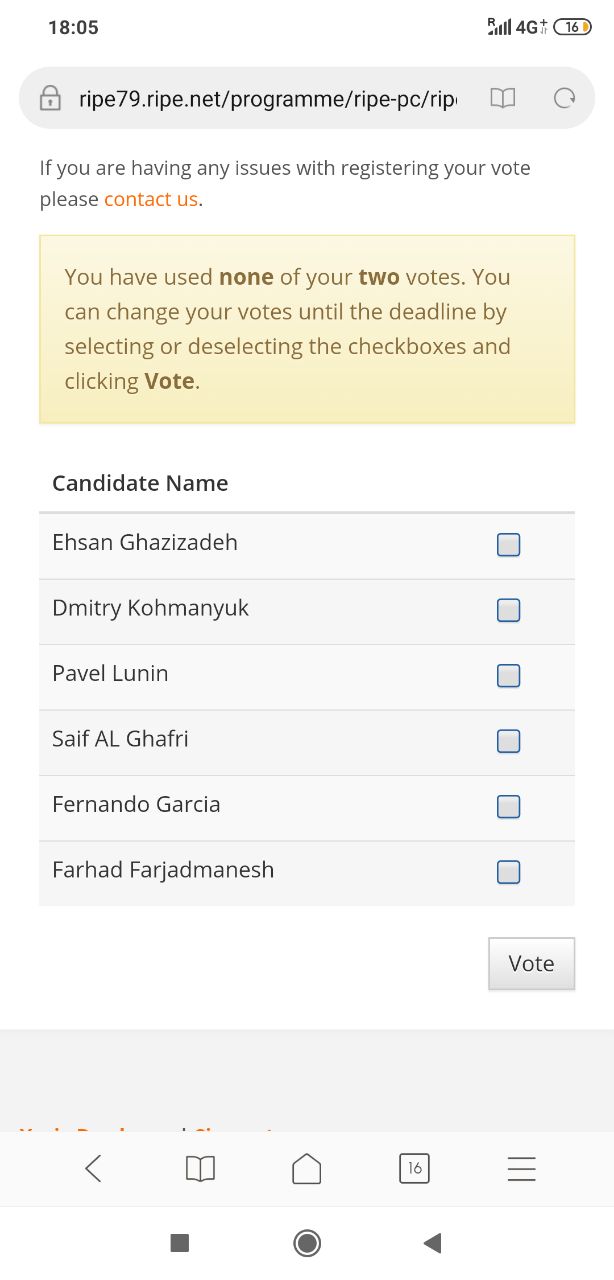Open bookmarks from bottom toolbar book icon
Screen dimensions: 614x1280
point(200,1168)
